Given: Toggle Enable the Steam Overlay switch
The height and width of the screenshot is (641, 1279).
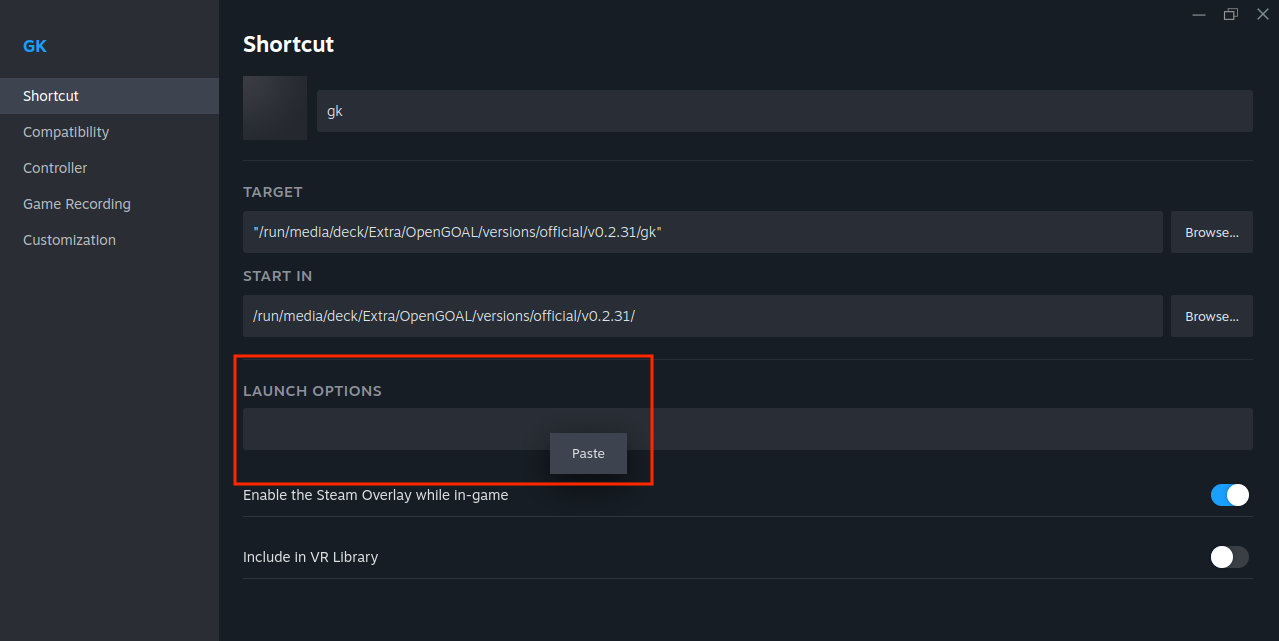Looking at the screenshot, I should (1229, 495).
